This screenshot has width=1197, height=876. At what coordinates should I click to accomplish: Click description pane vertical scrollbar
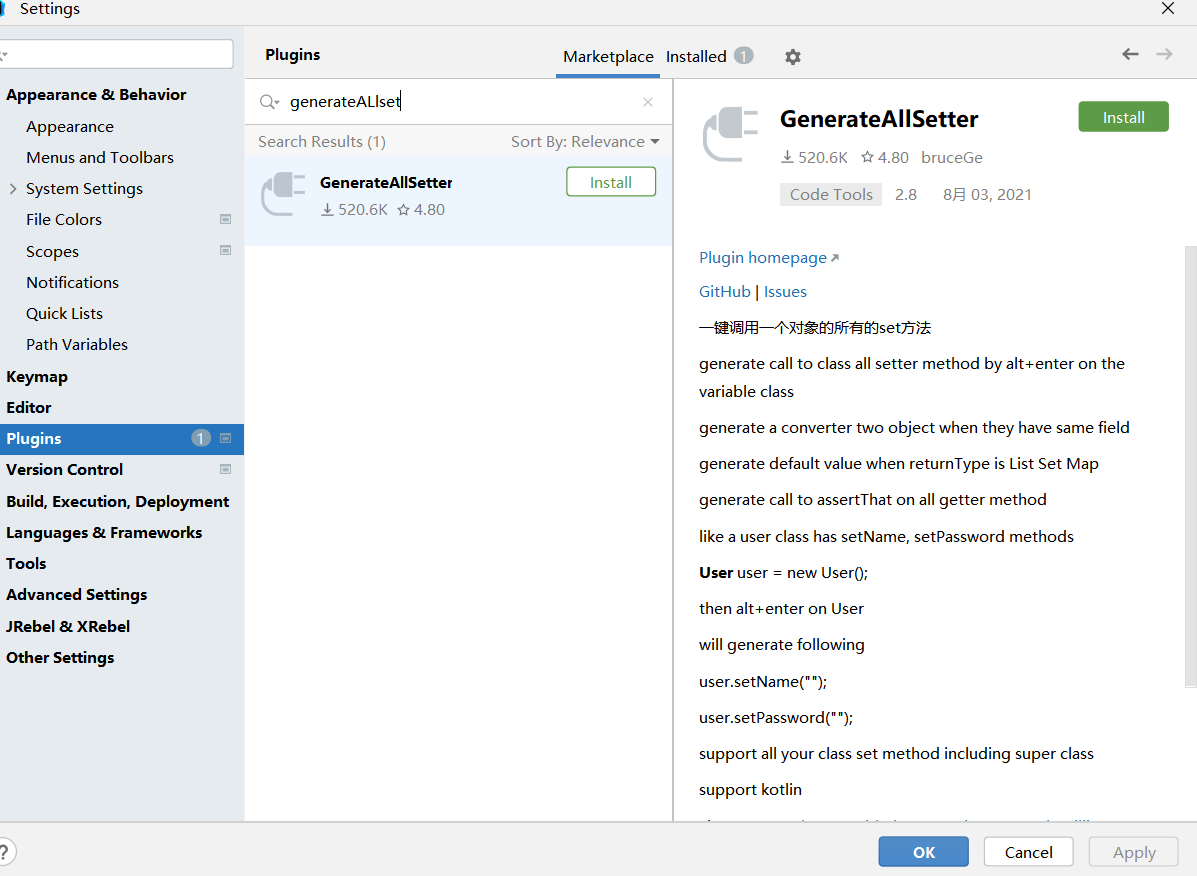pos(1190,465)
